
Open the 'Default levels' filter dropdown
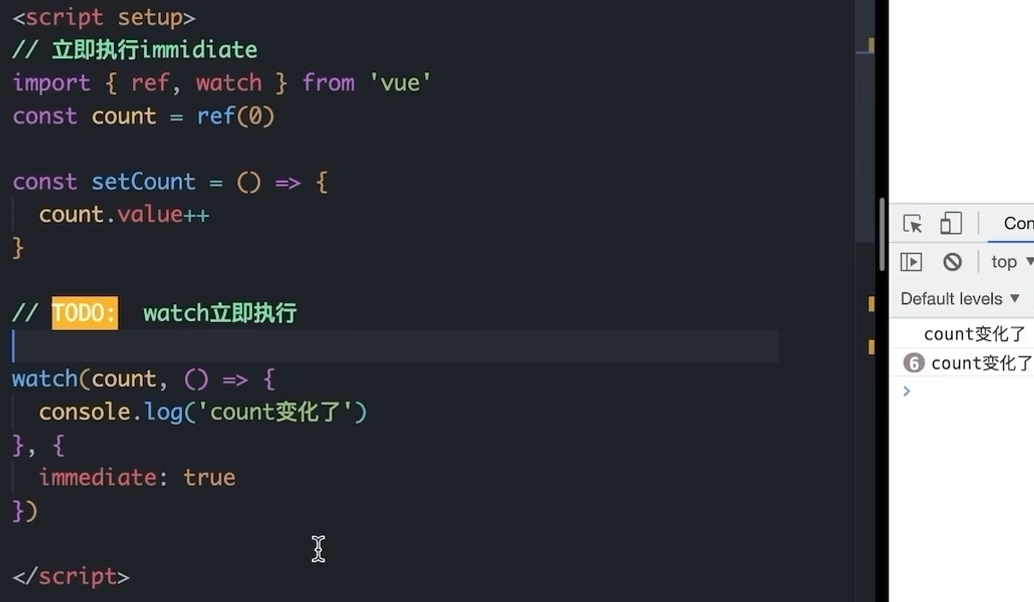959,298
